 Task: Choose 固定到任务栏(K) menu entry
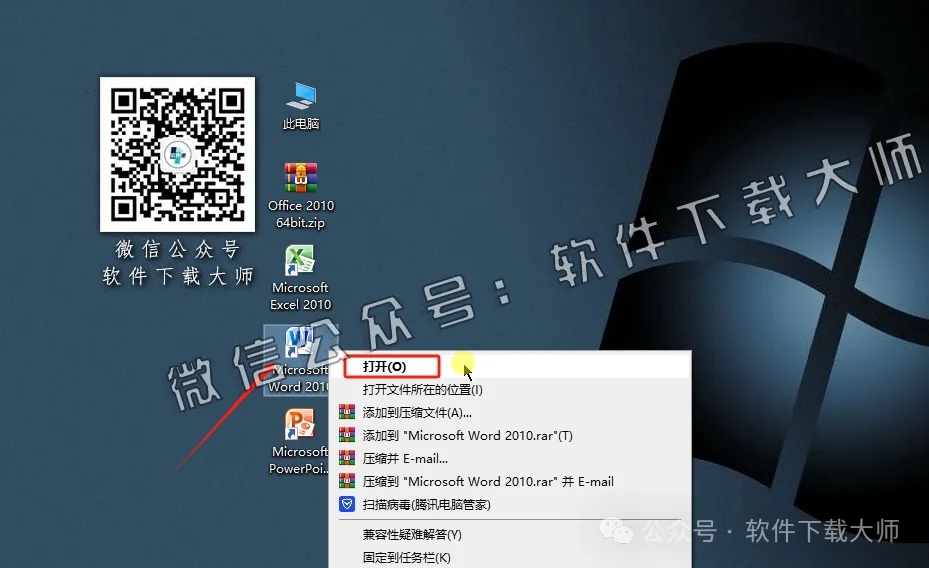point(510,557)
